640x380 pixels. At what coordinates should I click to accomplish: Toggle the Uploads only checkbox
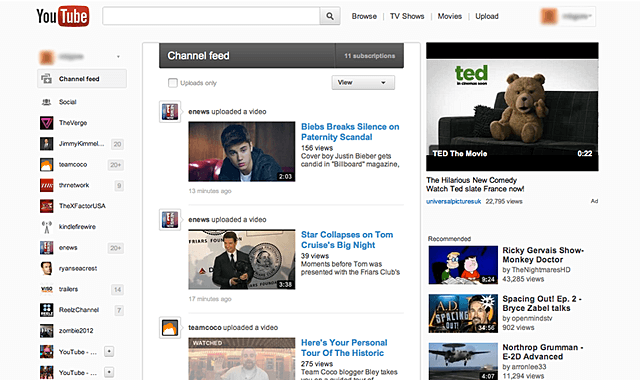pyautogui.click(x=173, y=83)
